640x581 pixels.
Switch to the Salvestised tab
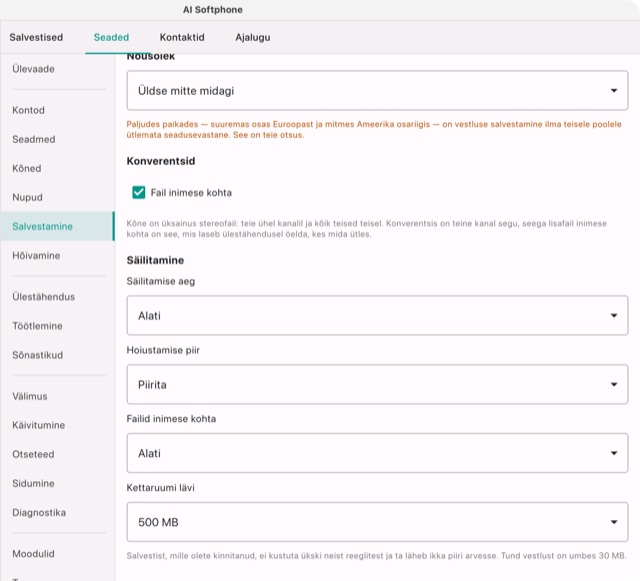click(36, 37)
